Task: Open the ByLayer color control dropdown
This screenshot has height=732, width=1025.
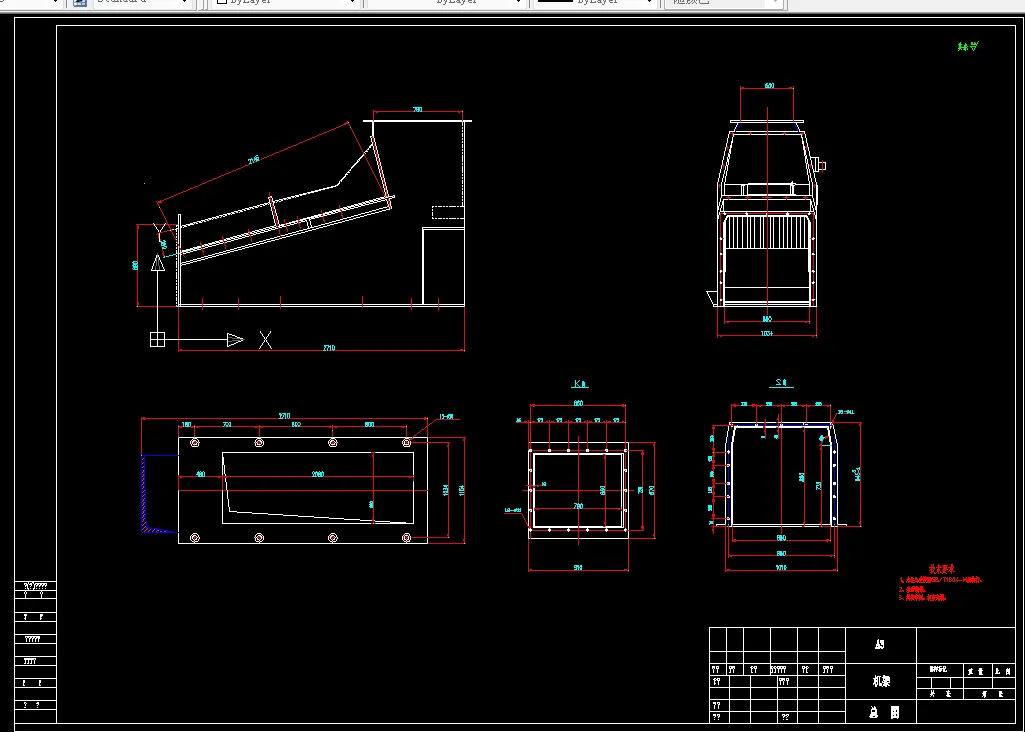Action: (286, 3)
